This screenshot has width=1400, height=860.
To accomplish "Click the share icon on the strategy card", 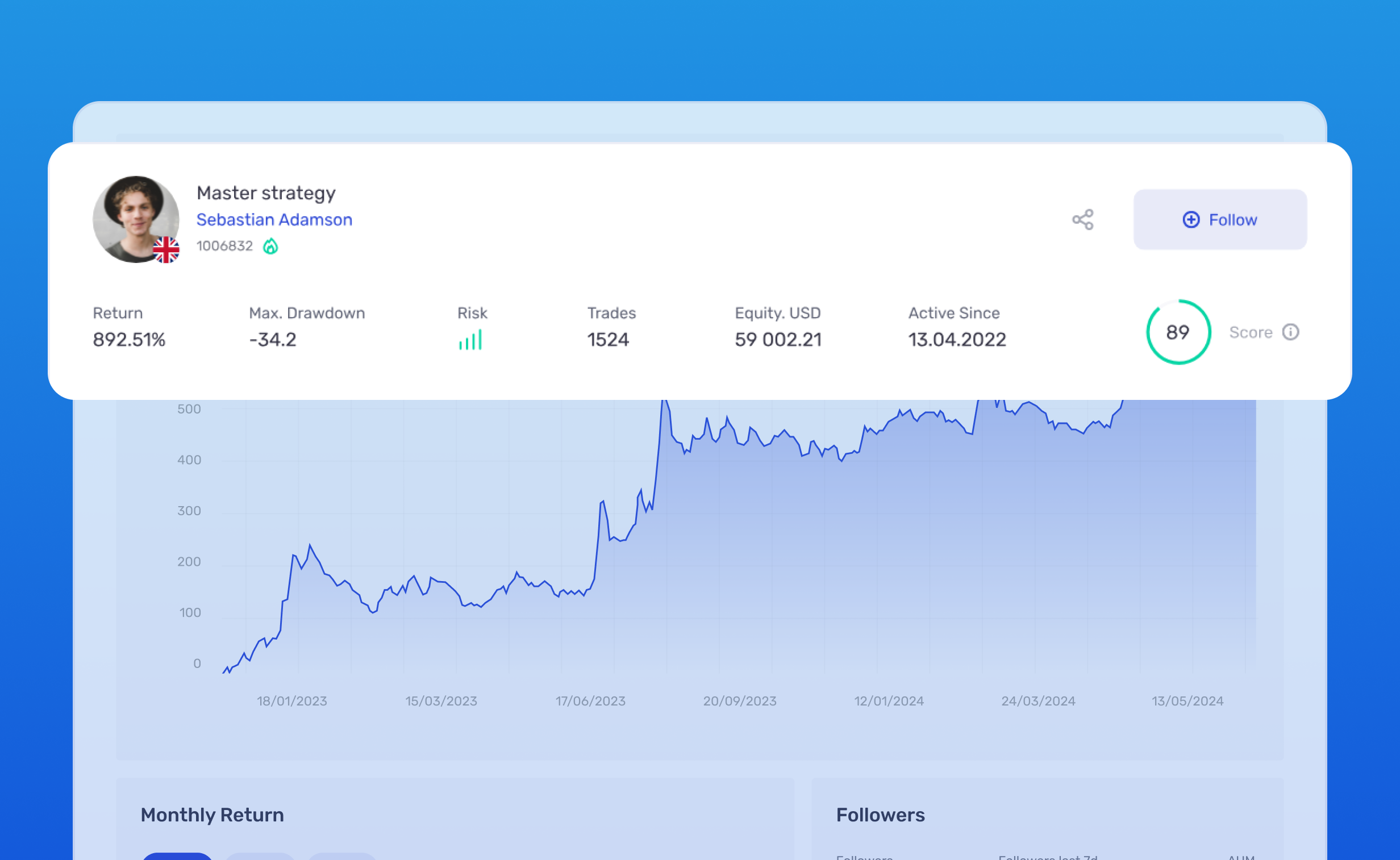I will coord(1082,220).
